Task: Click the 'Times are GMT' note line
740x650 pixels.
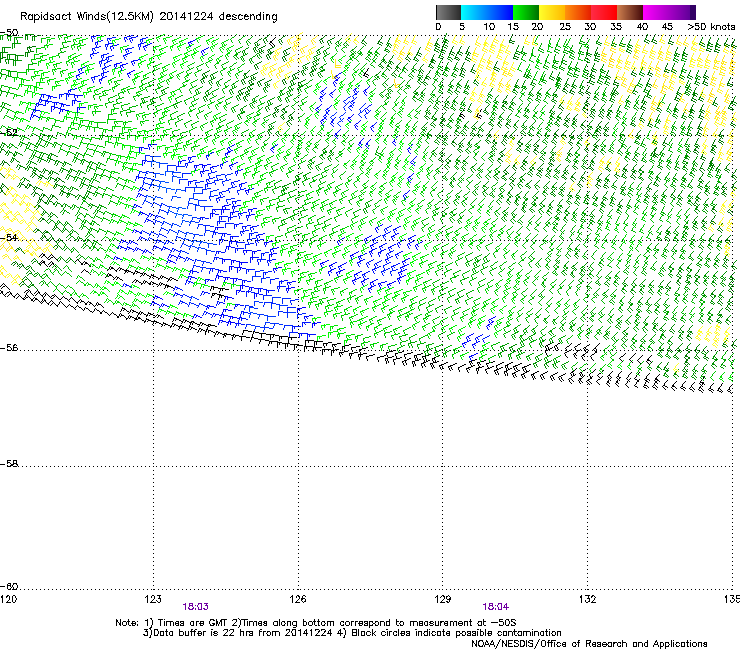Action: pyautogui.click(x=316, y=623)
